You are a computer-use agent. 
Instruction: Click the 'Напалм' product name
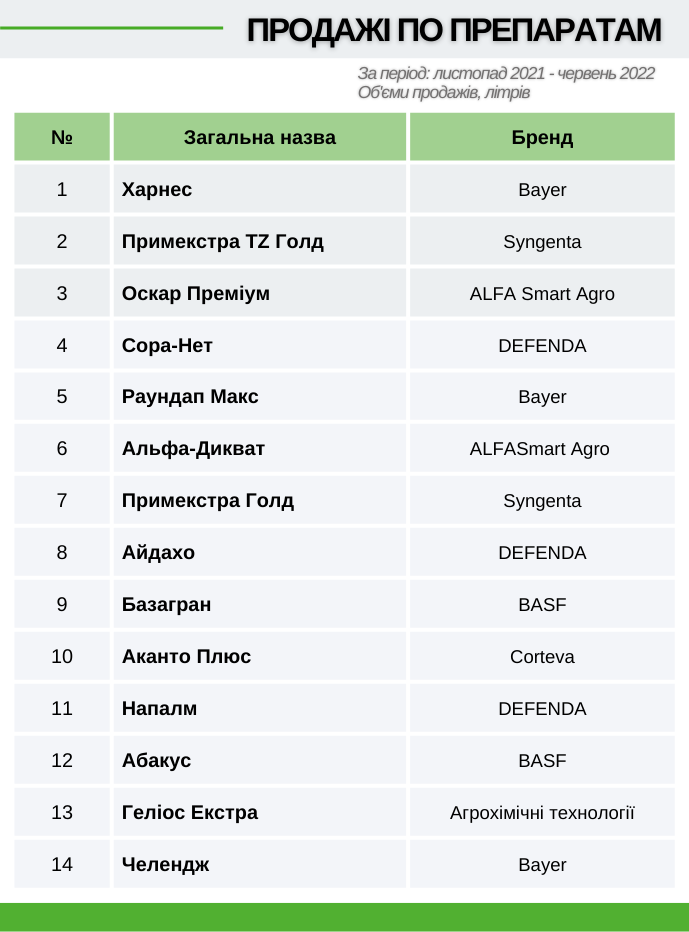pos(159,709)
